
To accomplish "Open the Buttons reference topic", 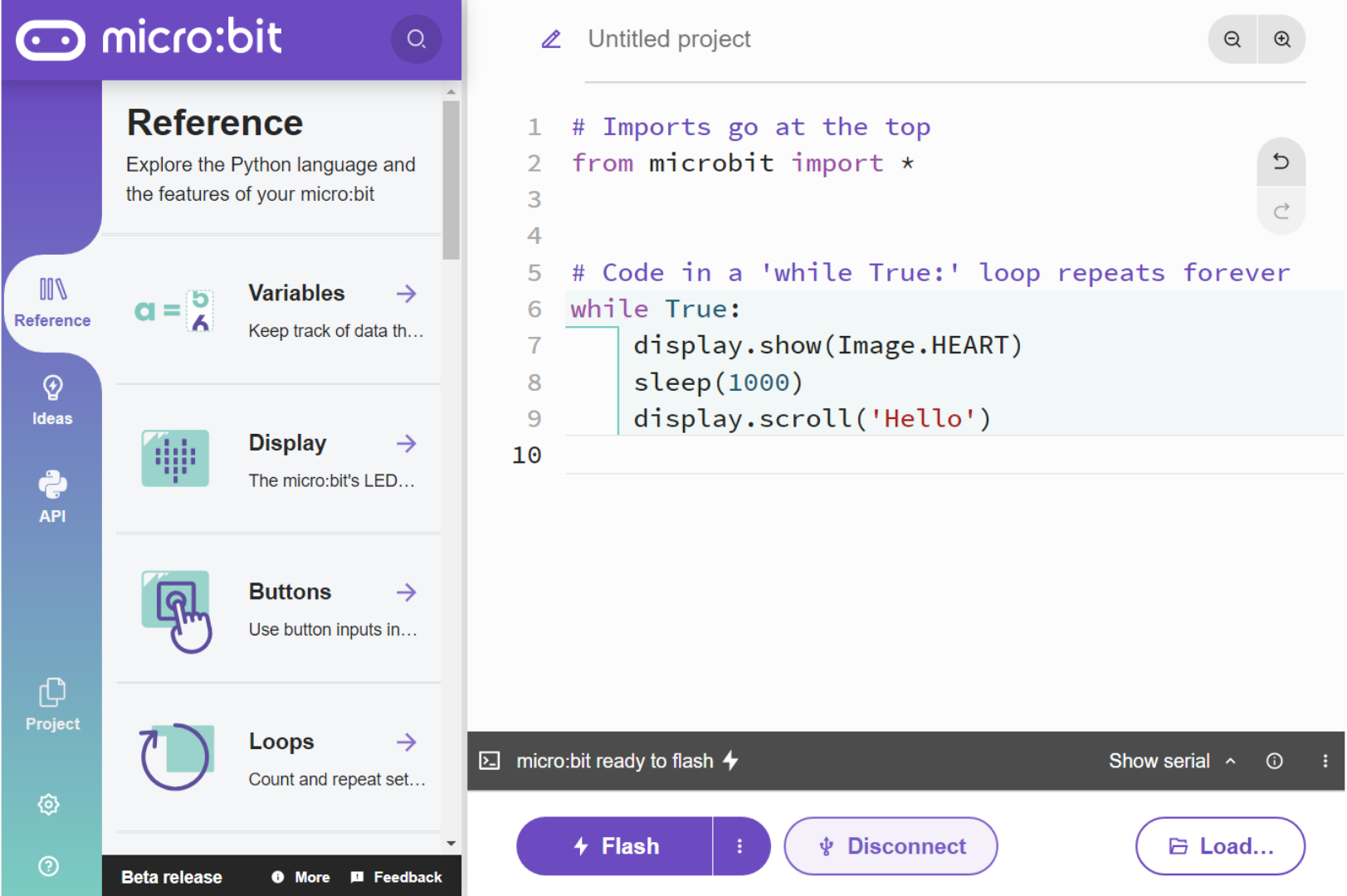I will tap(279, 609).
